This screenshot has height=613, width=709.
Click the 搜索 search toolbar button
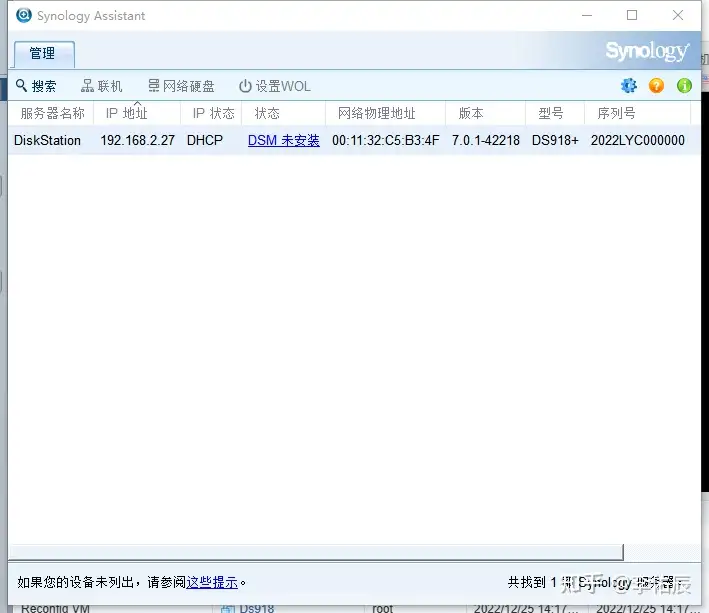click(x=36, y=86)
